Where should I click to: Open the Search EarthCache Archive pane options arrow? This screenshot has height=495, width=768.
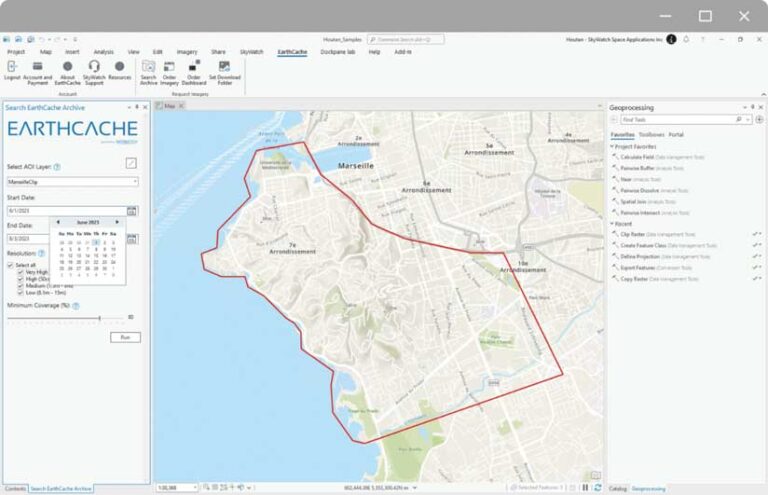129,107
